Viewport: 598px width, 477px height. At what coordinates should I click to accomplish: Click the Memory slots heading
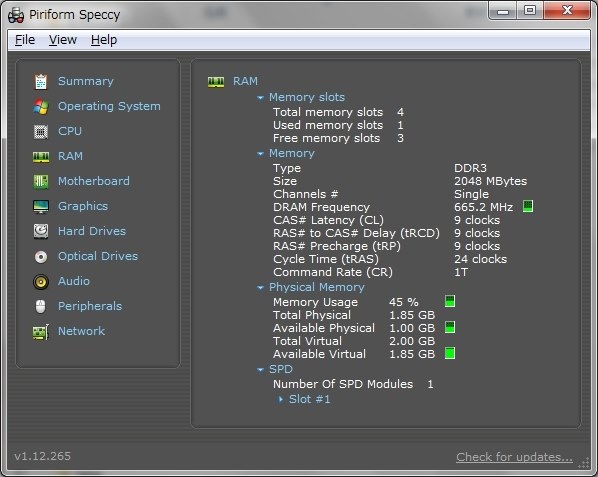point(307,97)
